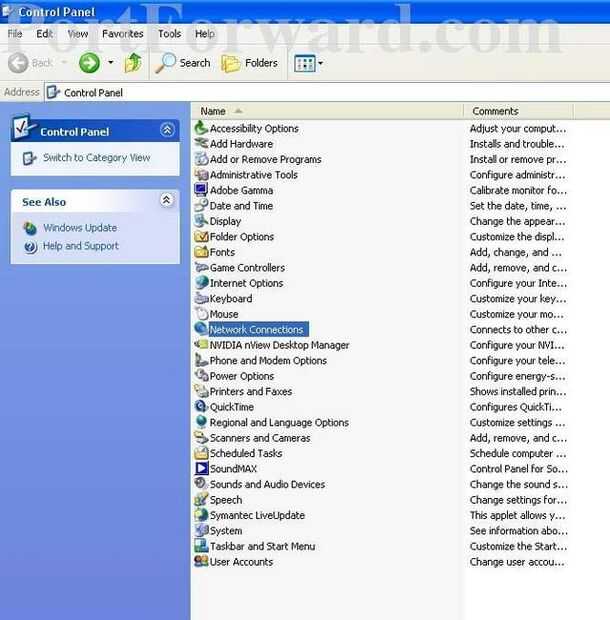Collapse the See Also section chevron
The image size is (610, 620).
tap(166, 200)
